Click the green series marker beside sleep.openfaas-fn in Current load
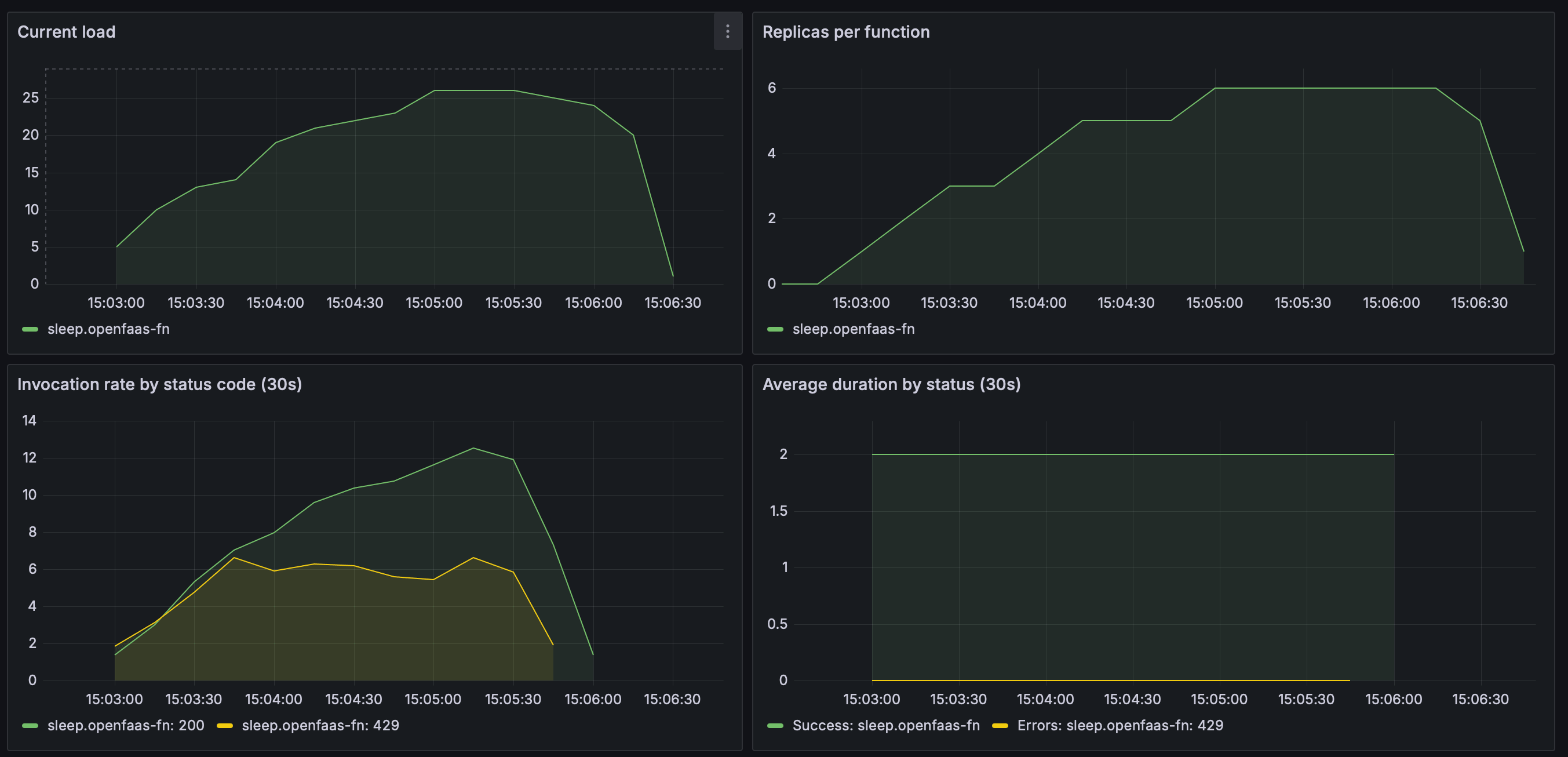 [29, 329]
